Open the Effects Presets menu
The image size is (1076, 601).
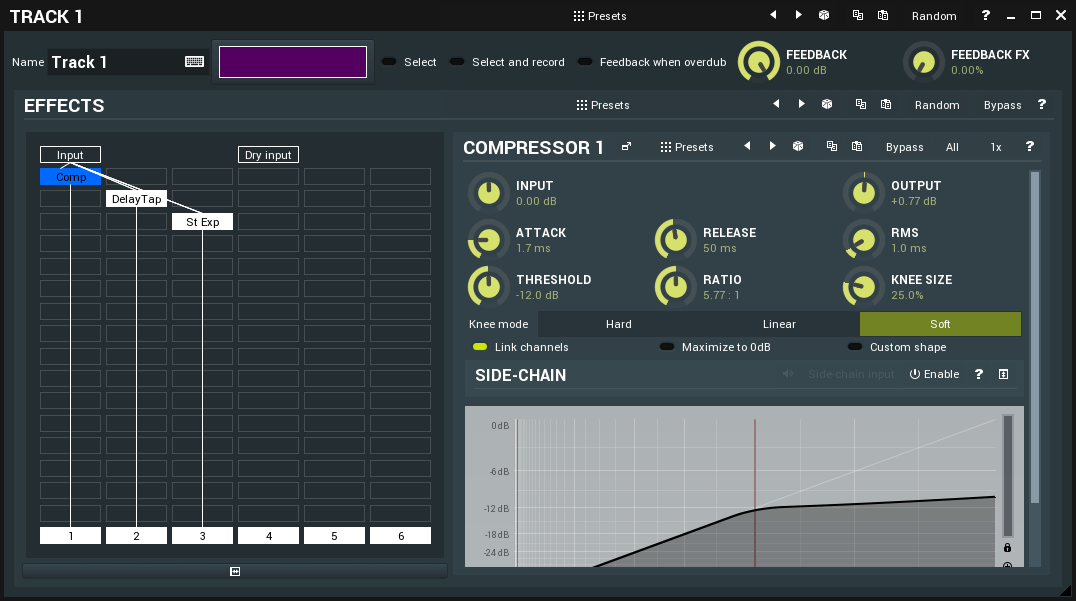[603, 105]
